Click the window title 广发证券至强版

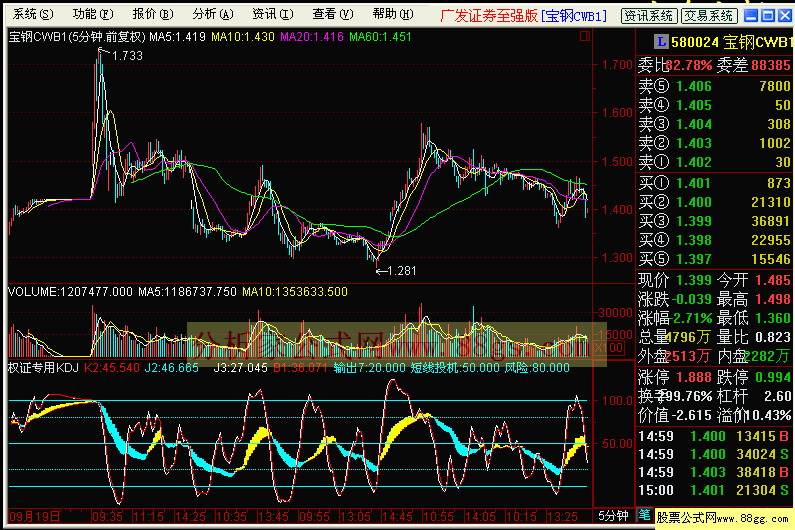point(488,16)
